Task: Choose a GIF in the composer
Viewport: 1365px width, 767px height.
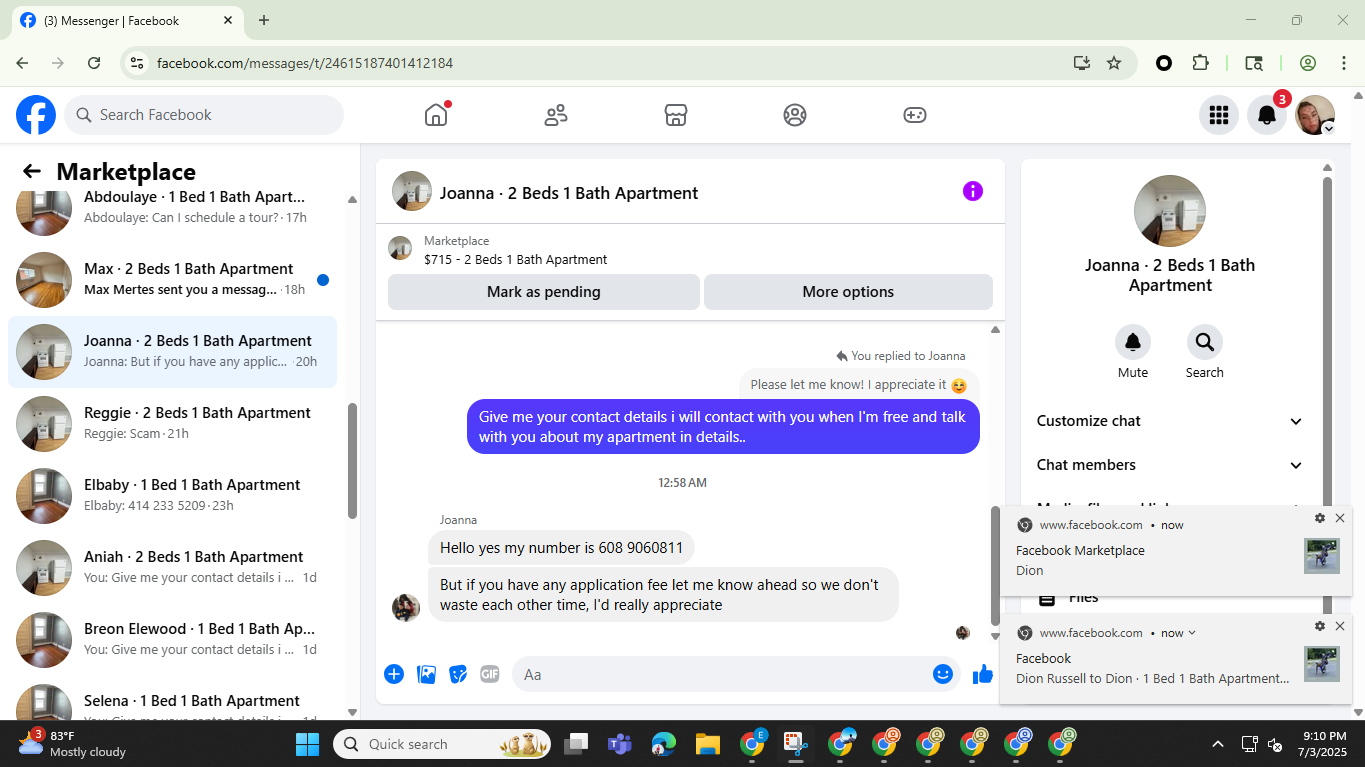Action: pos(490,674)
